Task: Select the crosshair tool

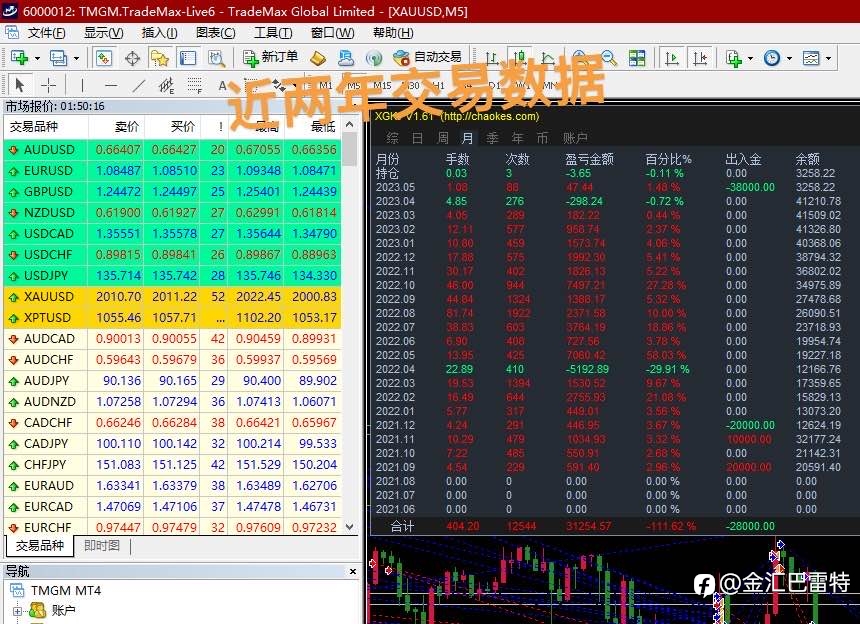Action: click(48, 85)
